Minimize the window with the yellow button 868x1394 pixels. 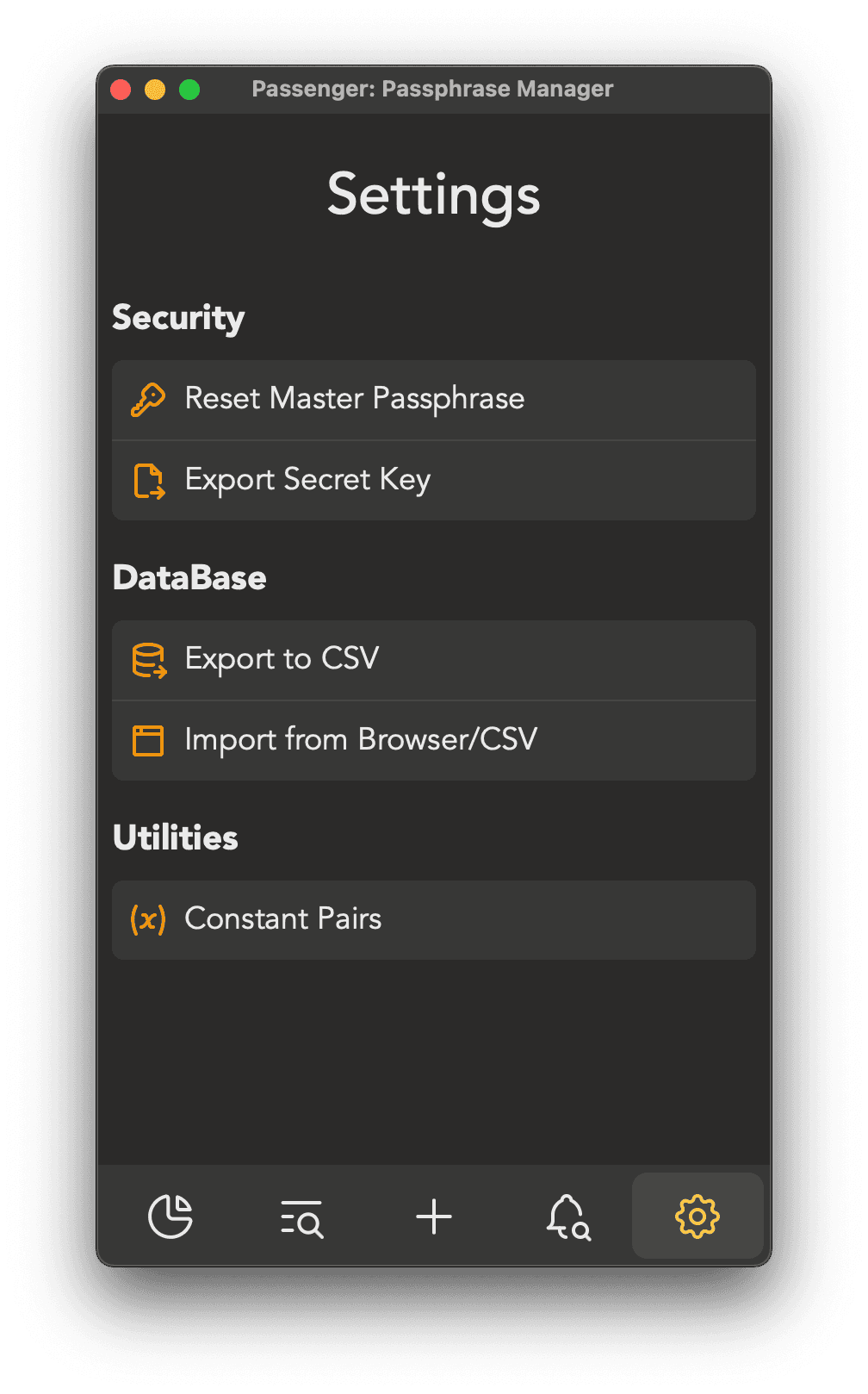click(x=155, y=90)
